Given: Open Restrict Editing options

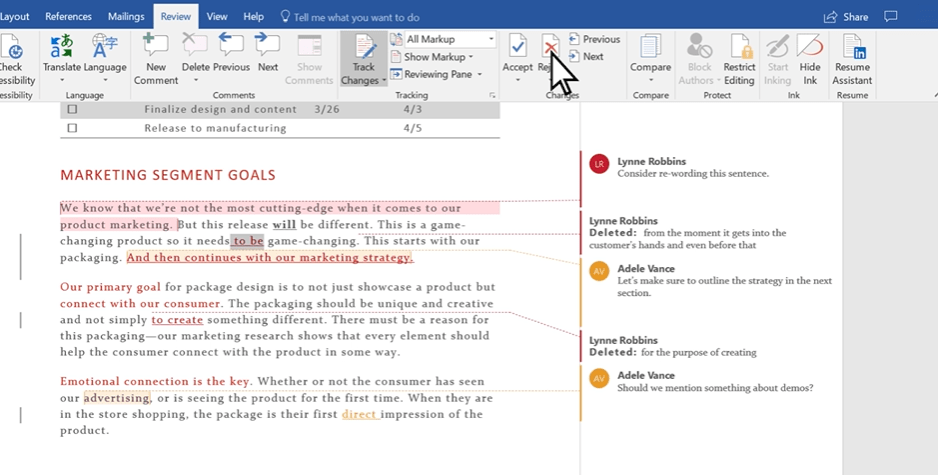Looking at the screenshot, I should [739, 60].
